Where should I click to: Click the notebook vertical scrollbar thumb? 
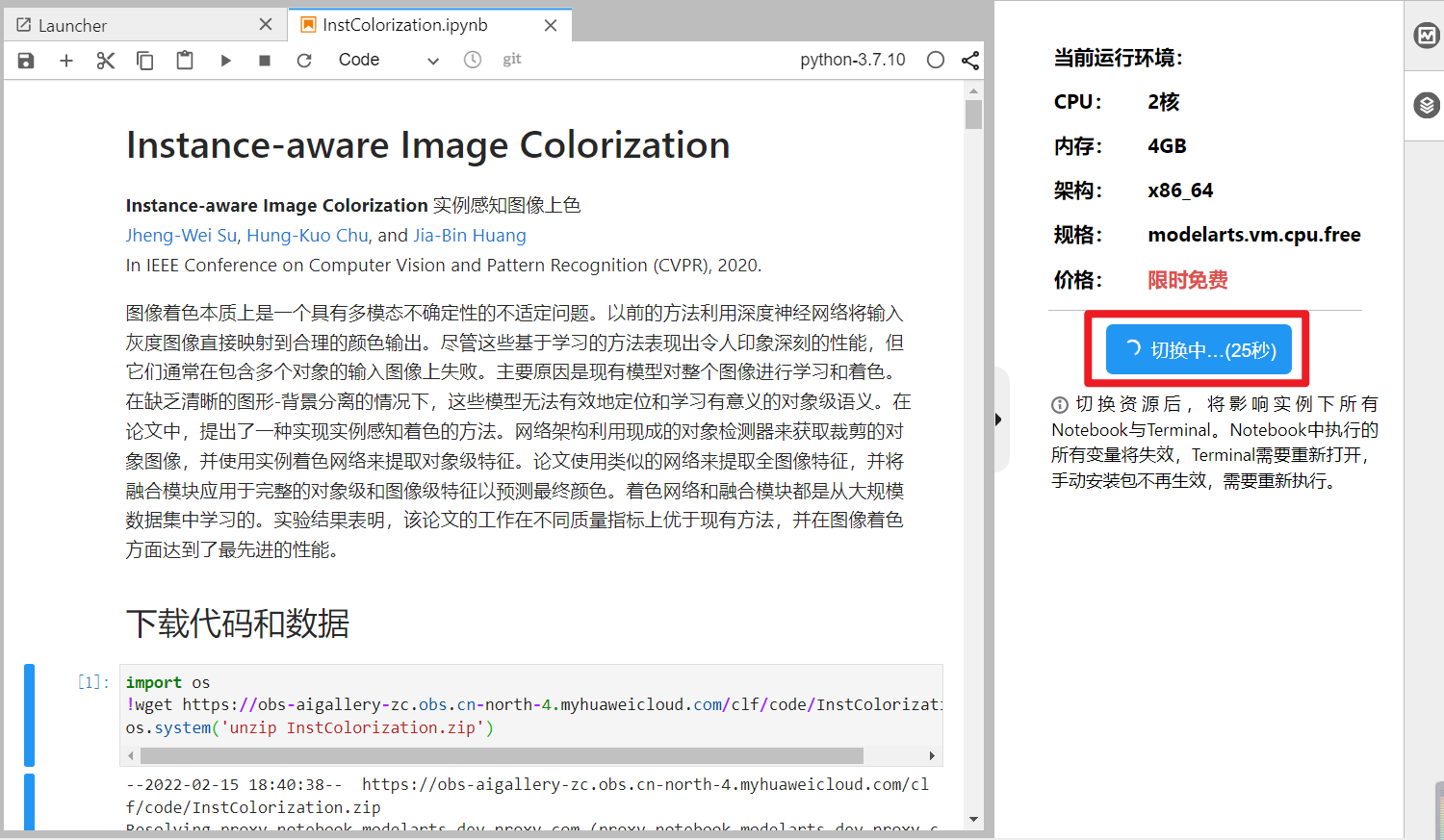[x=974, y=115]
